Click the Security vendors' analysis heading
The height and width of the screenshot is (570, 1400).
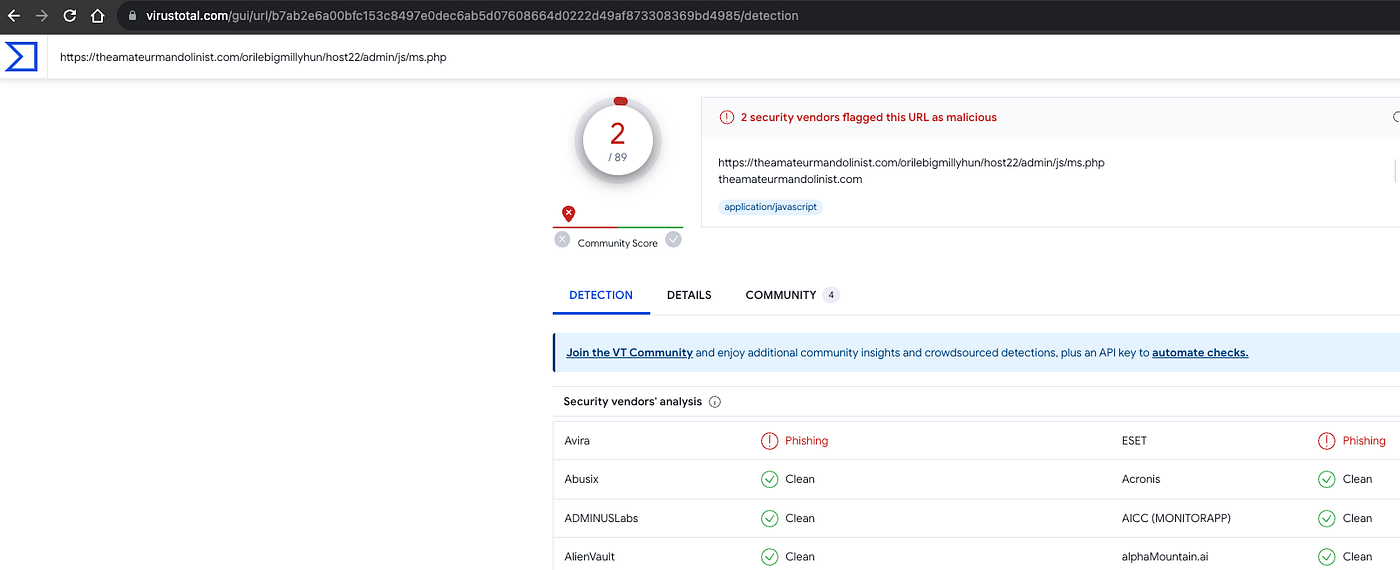click(633, 402)
